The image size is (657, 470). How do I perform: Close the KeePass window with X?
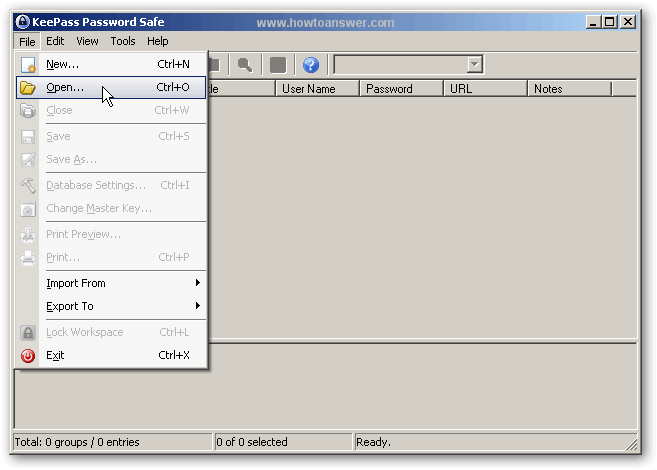[x=628, y=22]
